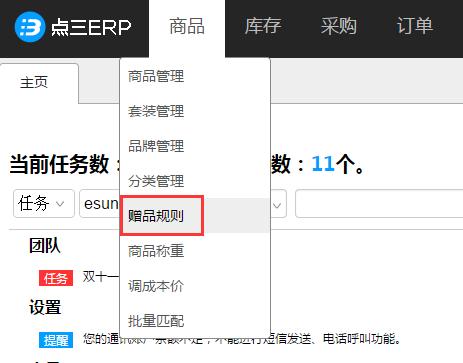Expand the dropdown arrow beside the search field

click(x=277, y=205)
